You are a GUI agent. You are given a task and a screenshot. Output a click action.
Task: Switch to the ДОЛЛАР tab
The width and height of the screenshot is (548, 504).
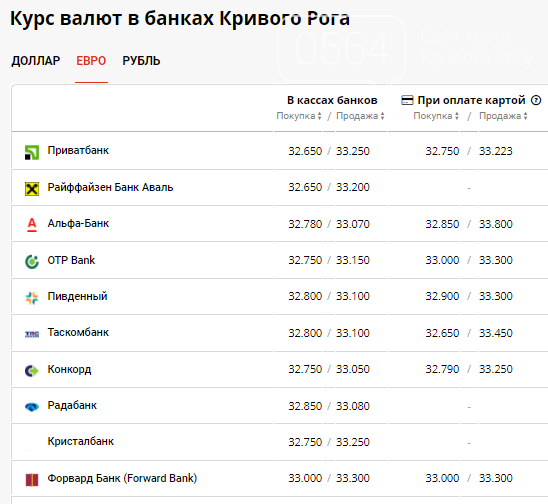pos(36,61)
